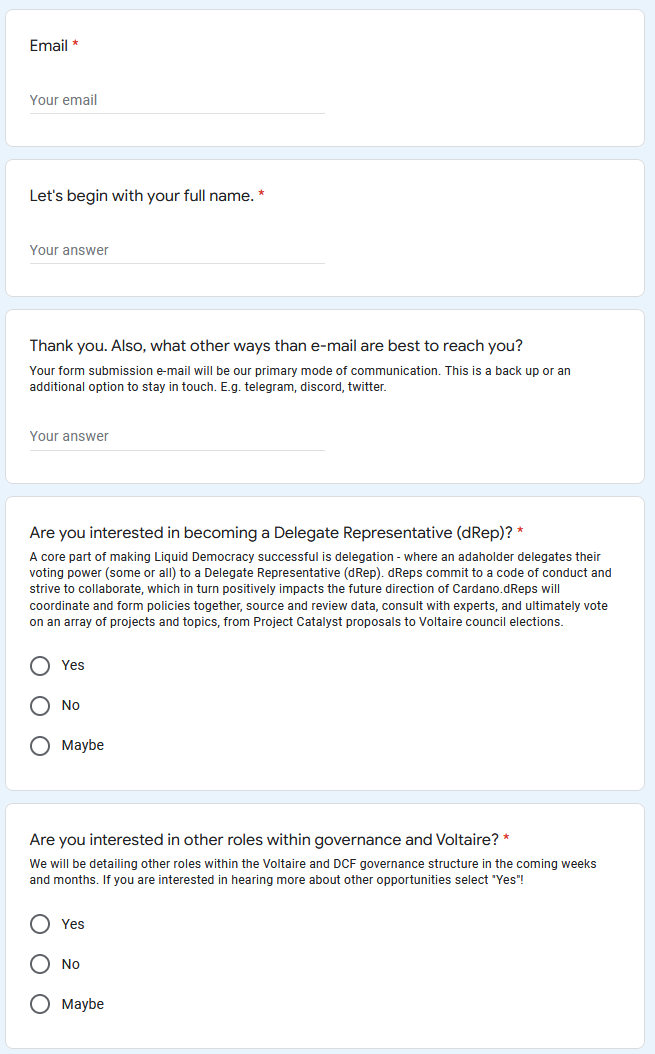
Task: Click the Liquid Democracy delegation description paragraph
Action: (x=321, y=590)
